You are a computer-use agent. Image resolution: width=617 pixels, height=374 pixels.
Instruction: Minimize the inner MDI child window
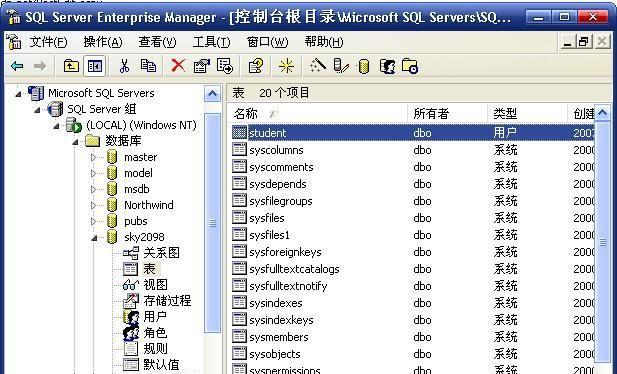click(x=568, y=41)
